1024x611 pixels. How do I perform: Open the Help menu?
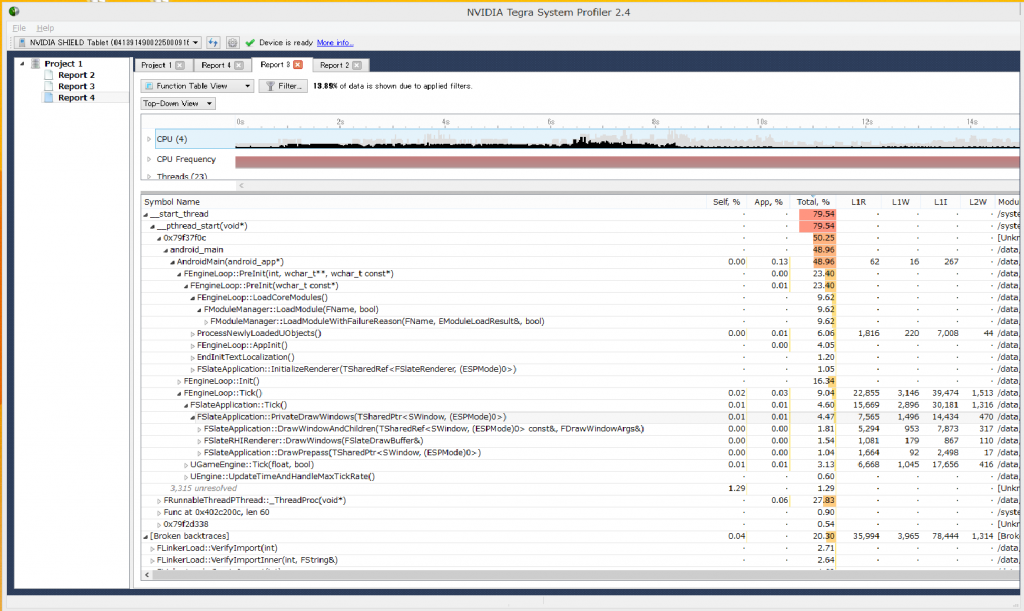pyautogui.click(x=45, y=28)
